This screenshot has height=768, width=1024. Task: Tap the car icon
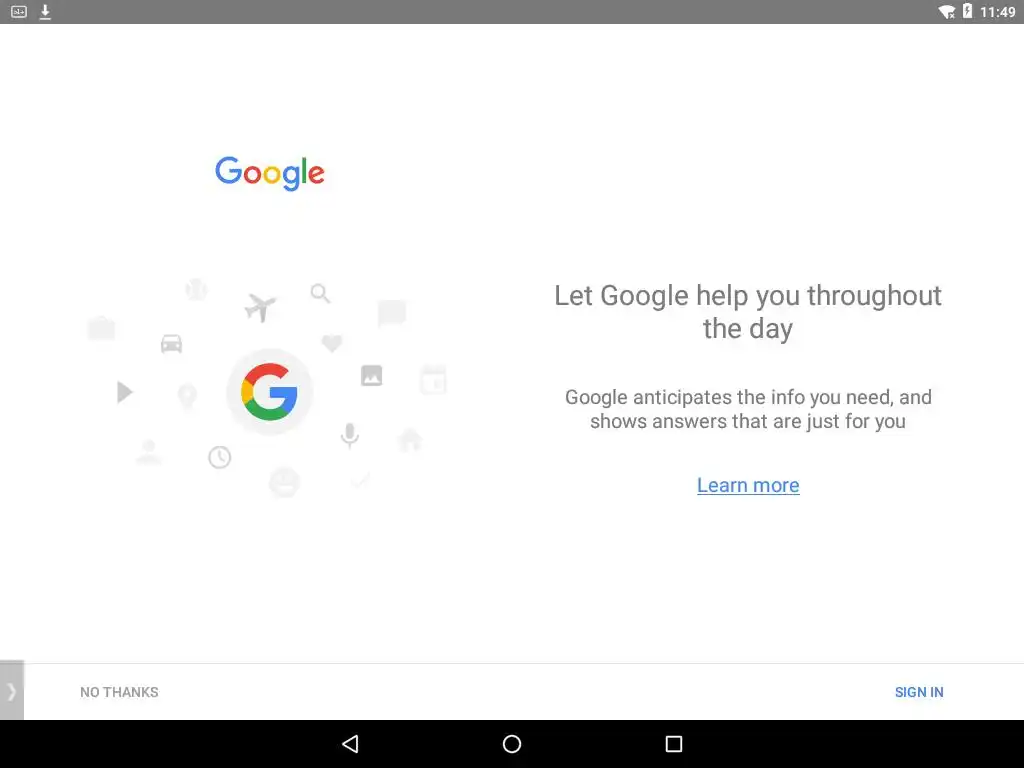coord(171,344)
